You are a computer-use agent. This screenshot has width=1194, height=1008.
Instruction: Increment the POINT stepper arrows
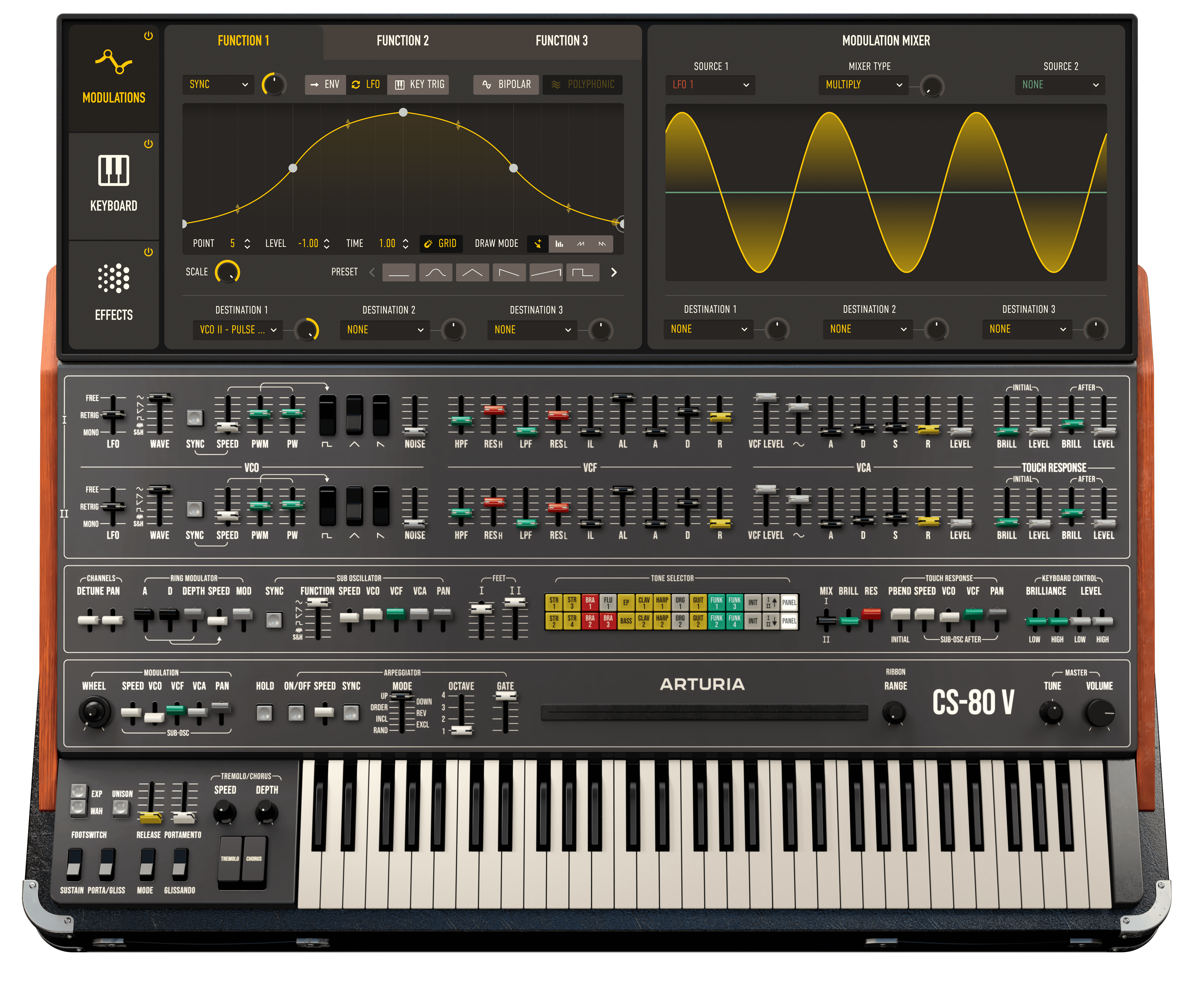click(247, 244)
